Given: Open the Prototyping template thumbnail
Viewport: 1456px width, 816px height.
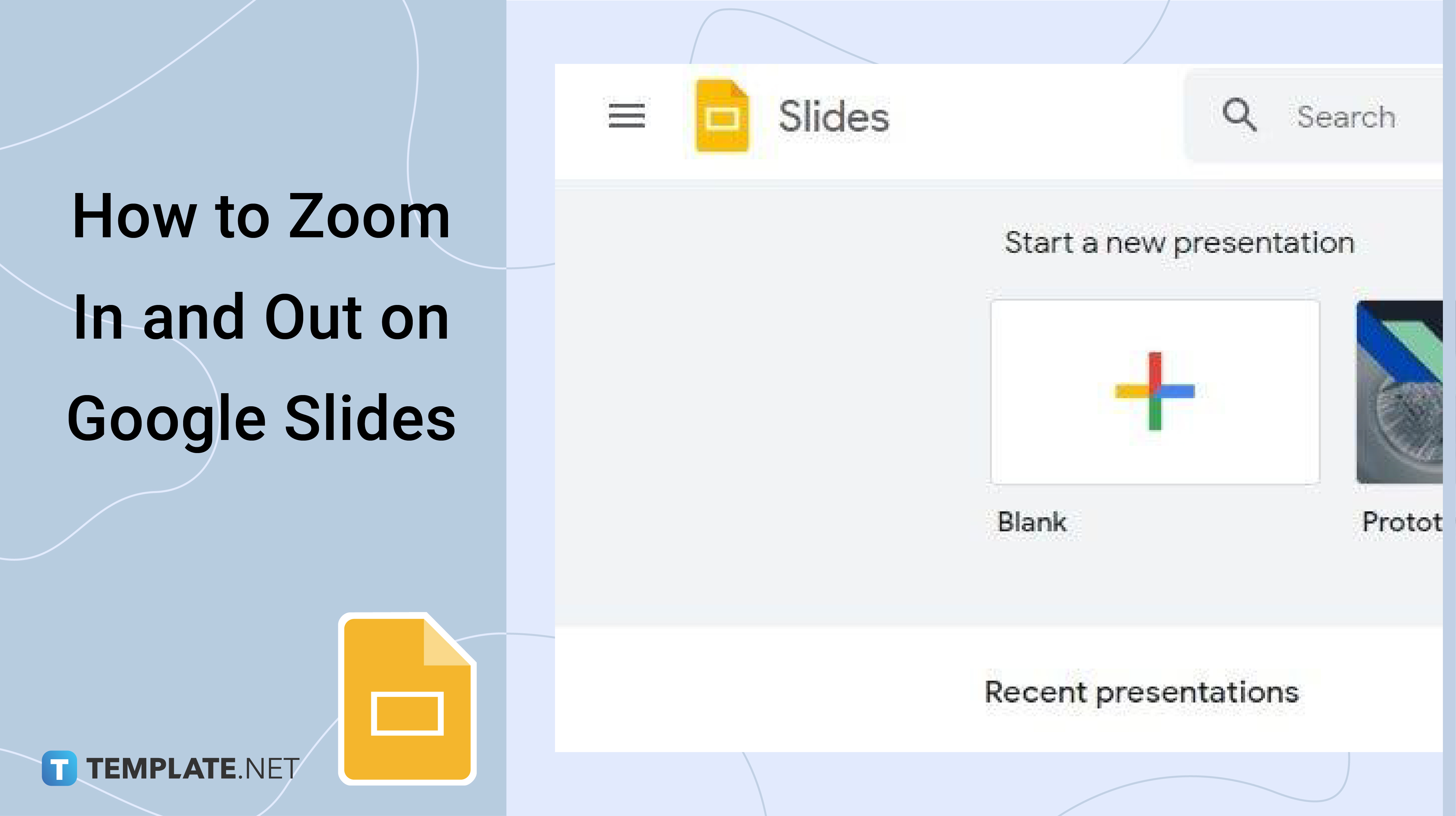Looking at the screenshot, I should [x=1400, y=392].
